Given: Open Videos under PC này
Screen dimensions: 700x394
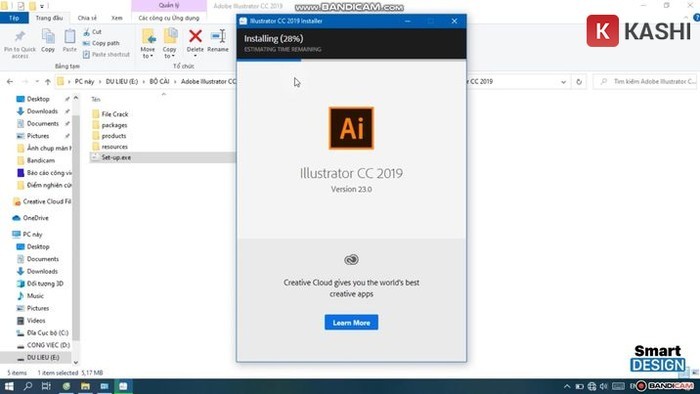Looking at the screenshot, I should 36,320.
